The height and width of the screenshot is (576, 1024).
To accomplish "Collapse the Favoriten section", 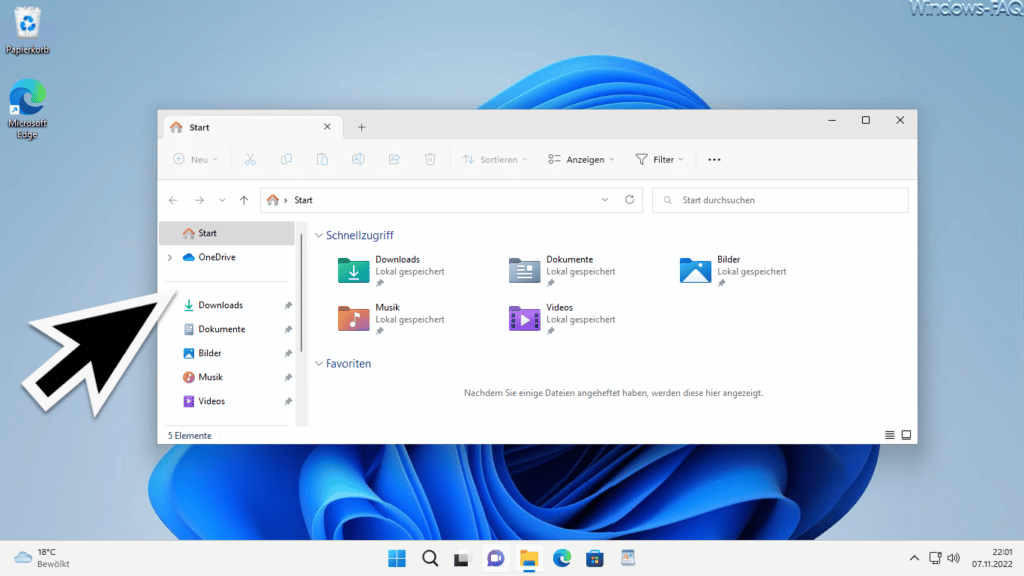I will [319, 364].
